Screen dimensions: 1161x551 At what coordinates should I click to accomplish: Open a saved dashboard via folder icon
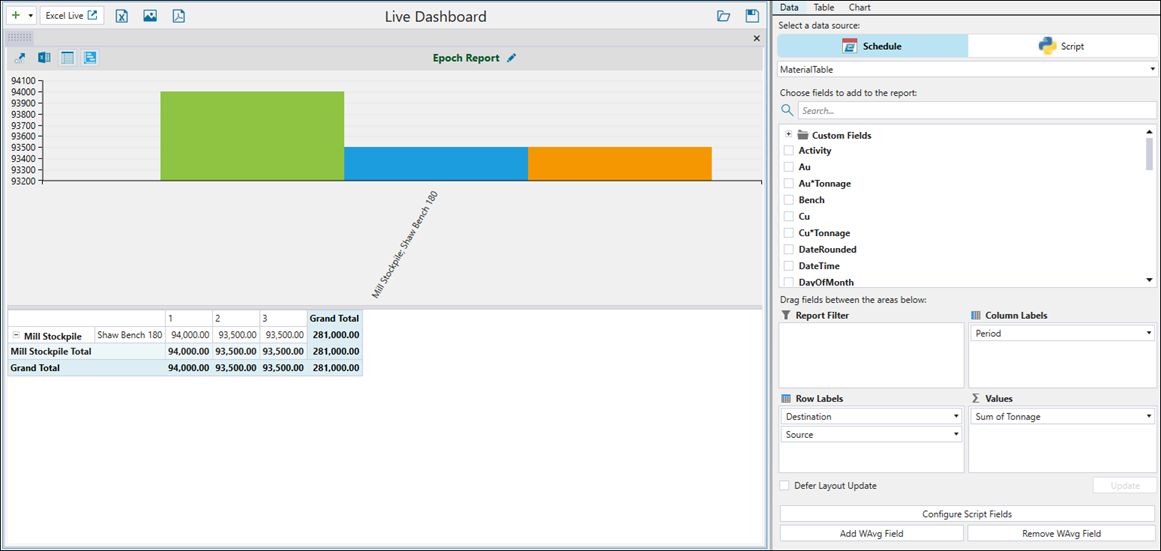point(724,16)
